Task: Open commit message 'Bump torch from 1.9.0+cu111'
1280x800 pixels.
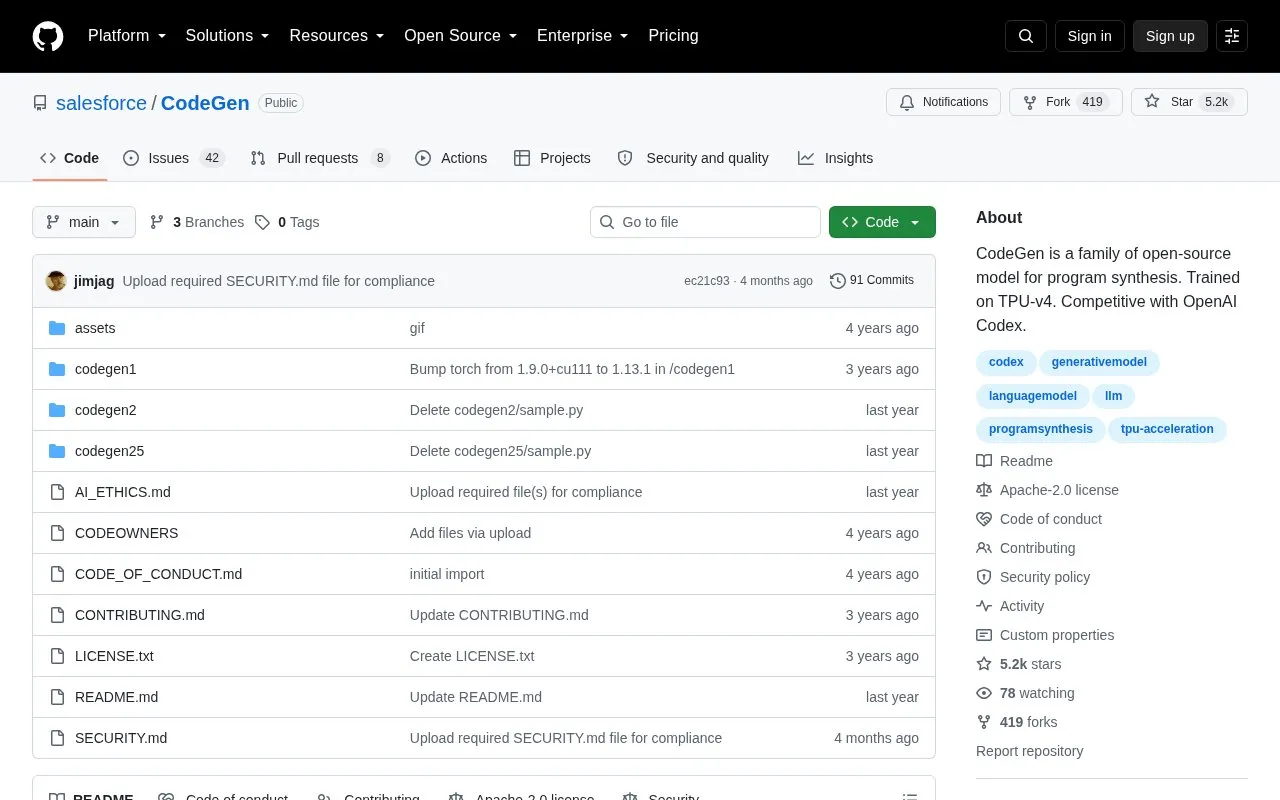Action: click(x=572, y=369)
